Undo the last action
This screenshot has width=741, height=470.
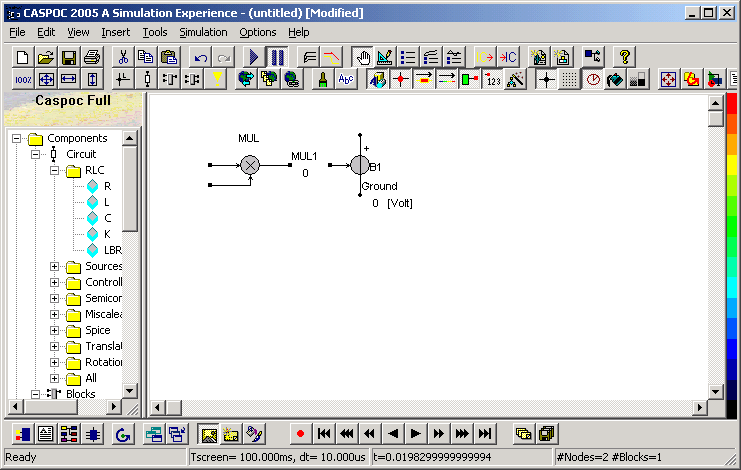tap(200, 57)
